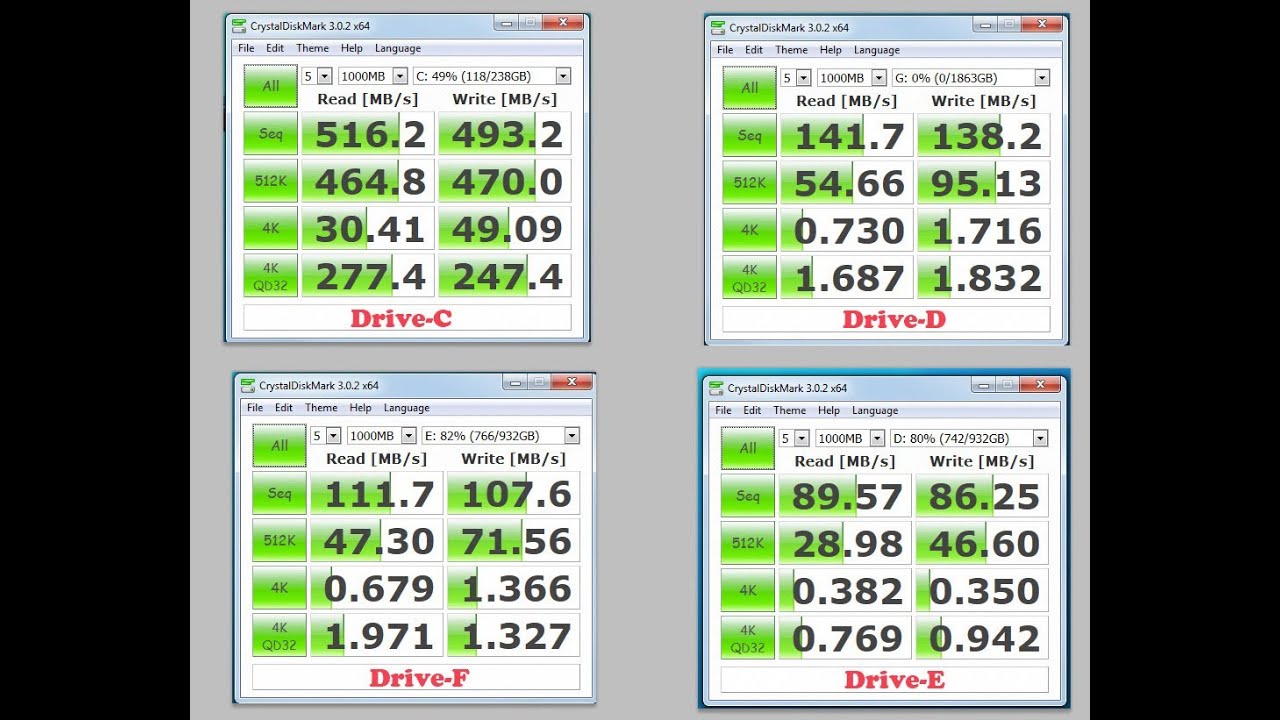The width and height of the screenshot is (1280, 720).
Task: Open test count dropdown in Drive-C window
Action: [316, 76]
